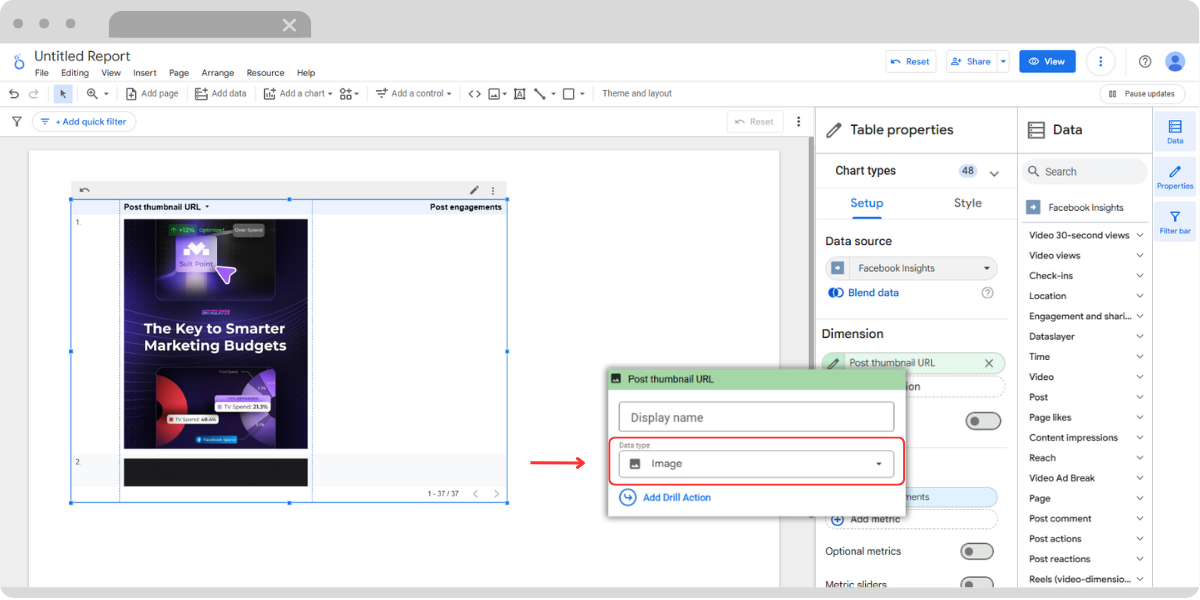Select the line drawing tool

pyautogui.click(x=541, y=93)
